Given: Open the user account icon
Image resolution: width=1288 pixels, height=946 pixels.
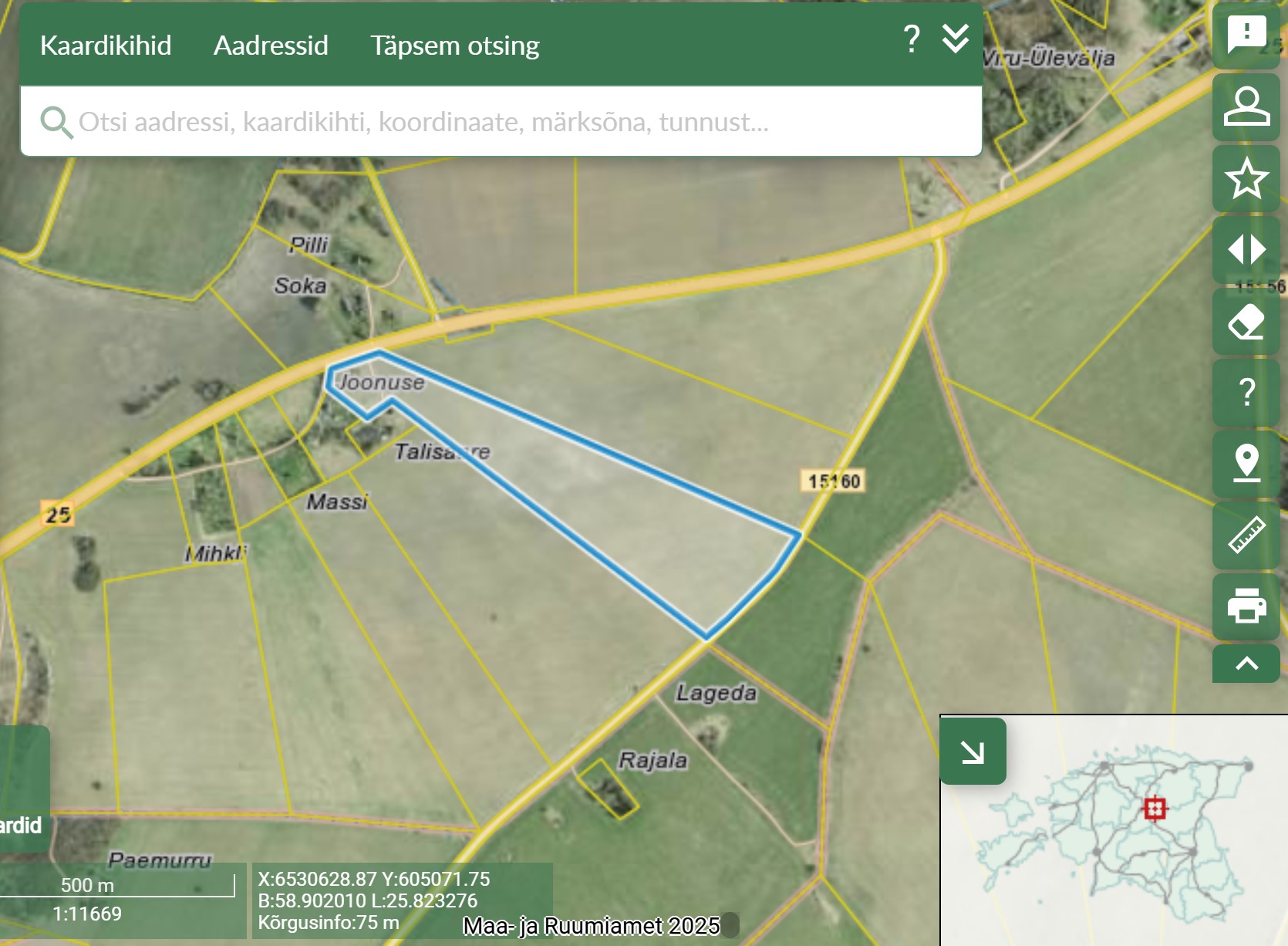Looking at the screenshot, I should [1246, 106].
